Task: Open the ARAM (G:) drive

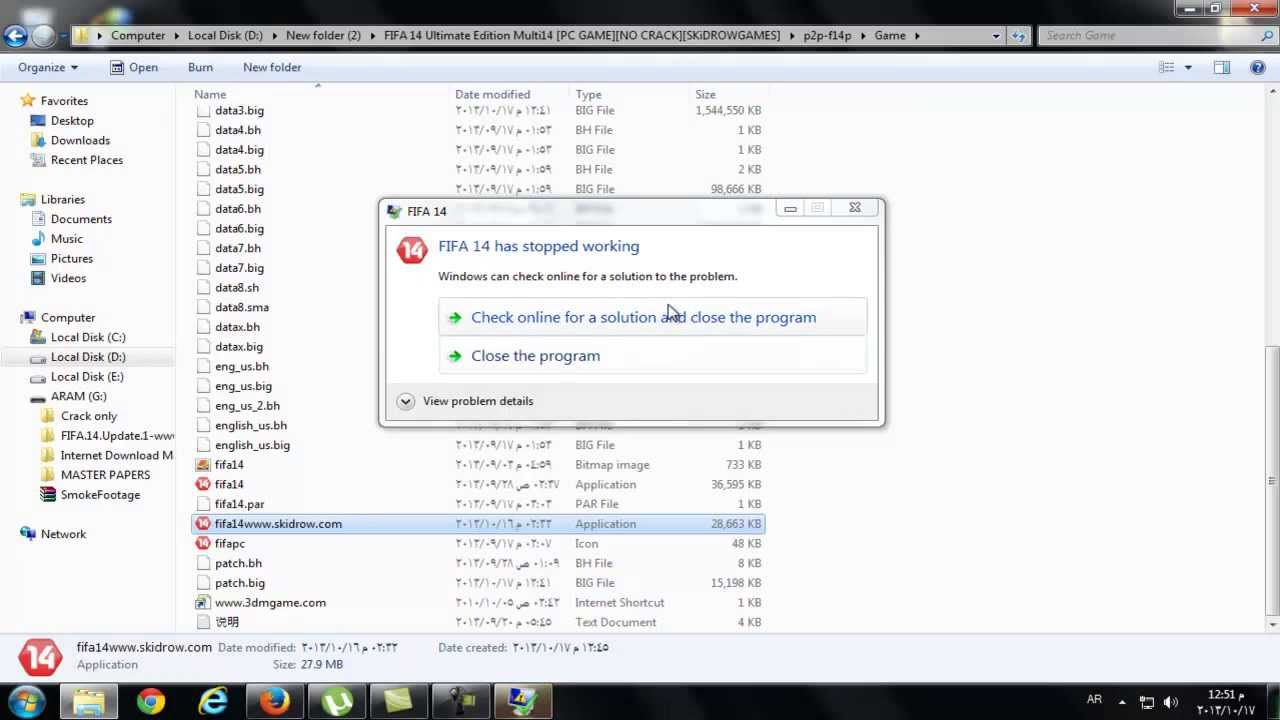Action: click(x=78, y=396)
